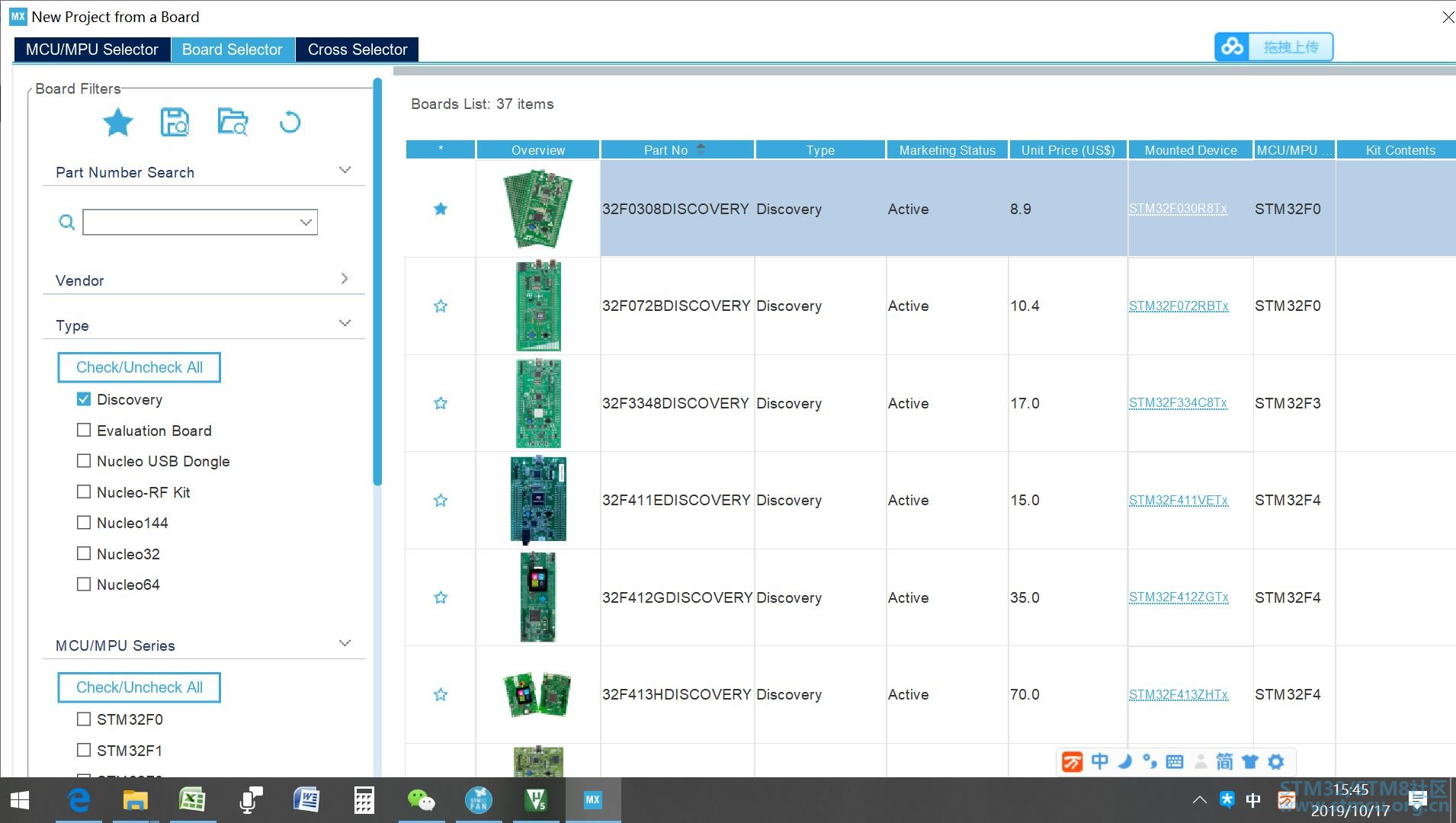The height and width of the screenshot is (823, 1456).
Task: Open the STM32F030R8Tx device link
Action: [x=1178, y=209]
